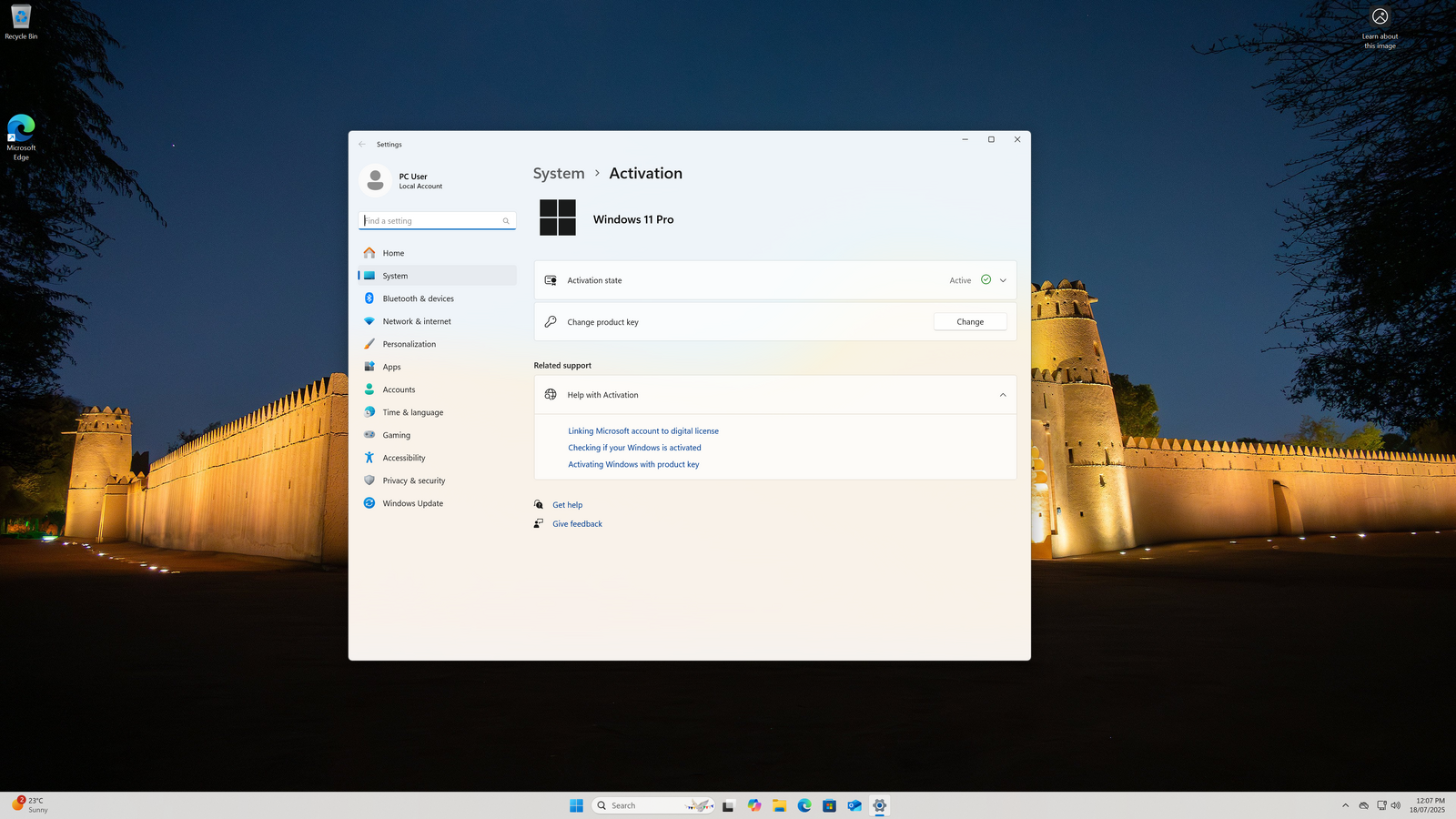1456x819 pixels.
Task: Click the Get help link
Action: click(567, 505)
